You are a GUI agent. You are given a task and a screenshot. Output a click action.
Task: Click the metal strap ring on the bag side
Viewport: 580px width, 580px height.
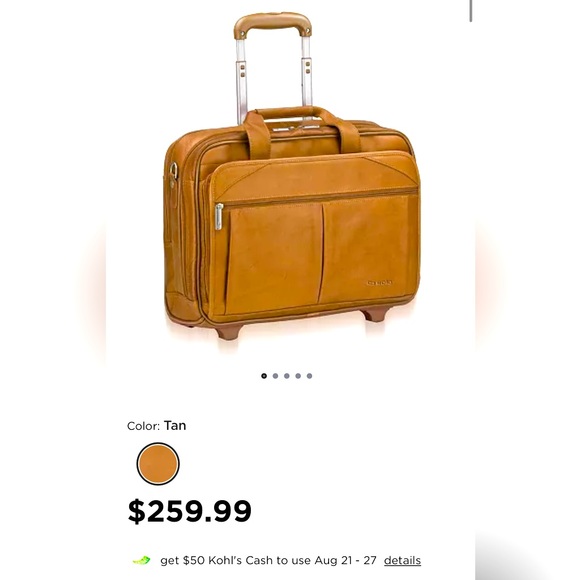coord(173,171)
